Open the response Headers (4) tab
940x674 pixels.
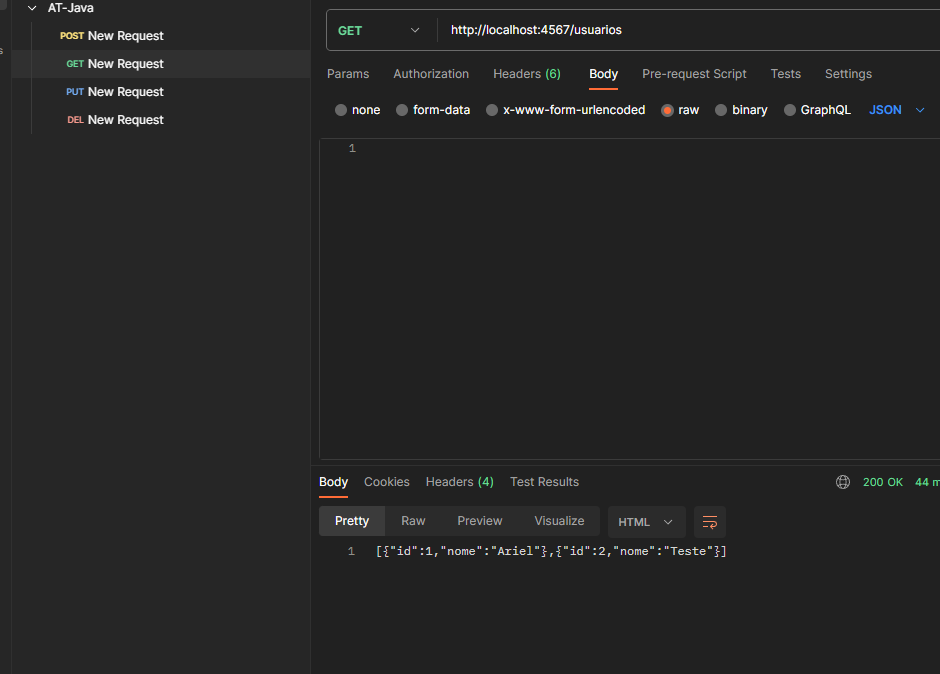point(460,482)
